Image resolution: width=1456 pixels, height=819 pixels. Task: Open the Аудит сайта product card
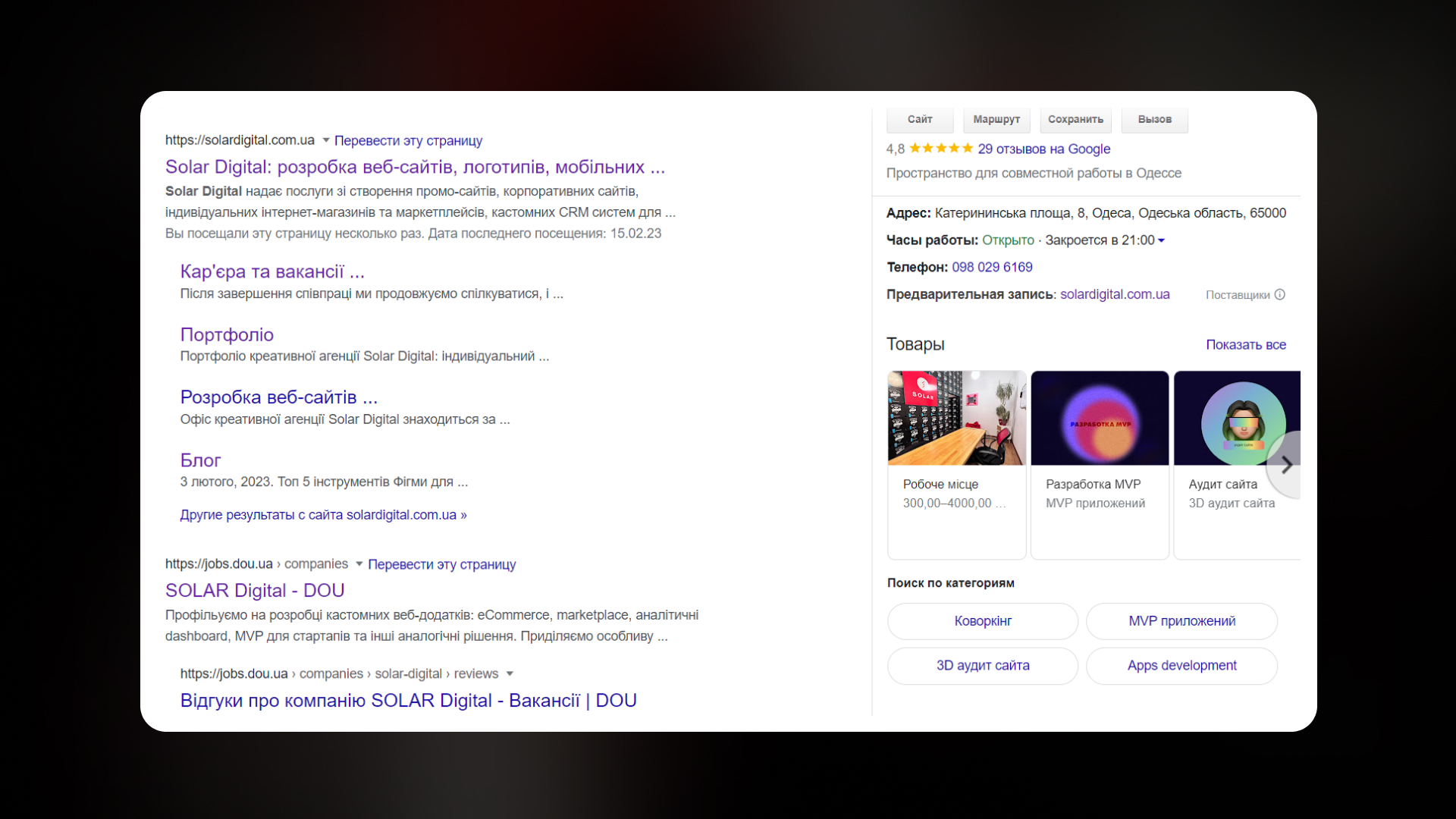1237,465
